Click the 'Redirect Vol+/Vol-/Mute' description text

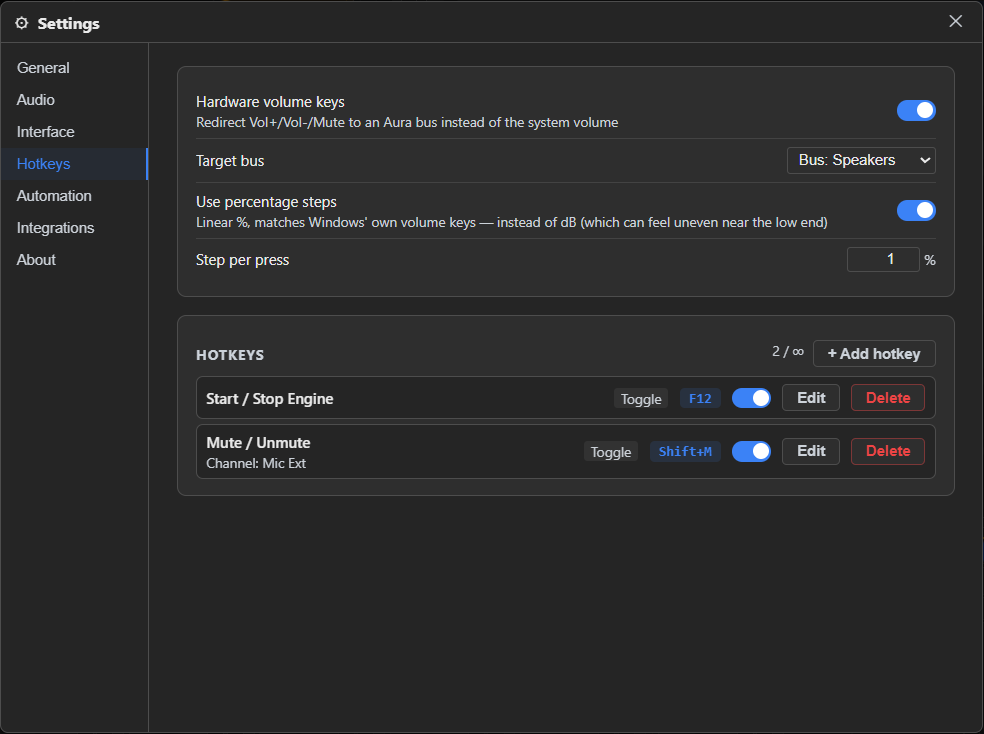[407, 122]
